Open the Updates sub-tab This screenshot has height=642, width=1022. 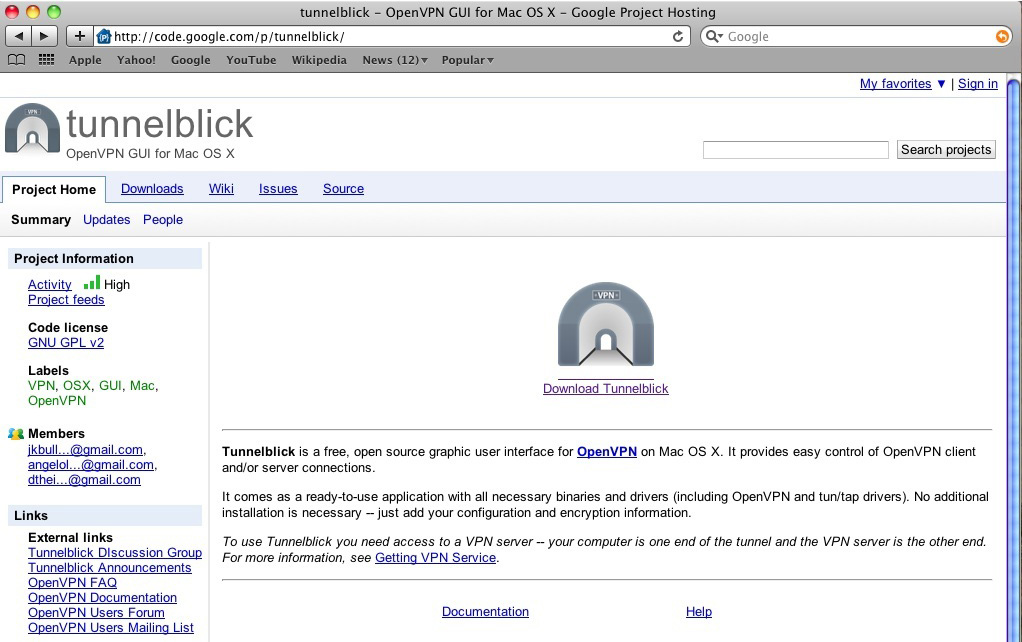click(x=106, y=220)
